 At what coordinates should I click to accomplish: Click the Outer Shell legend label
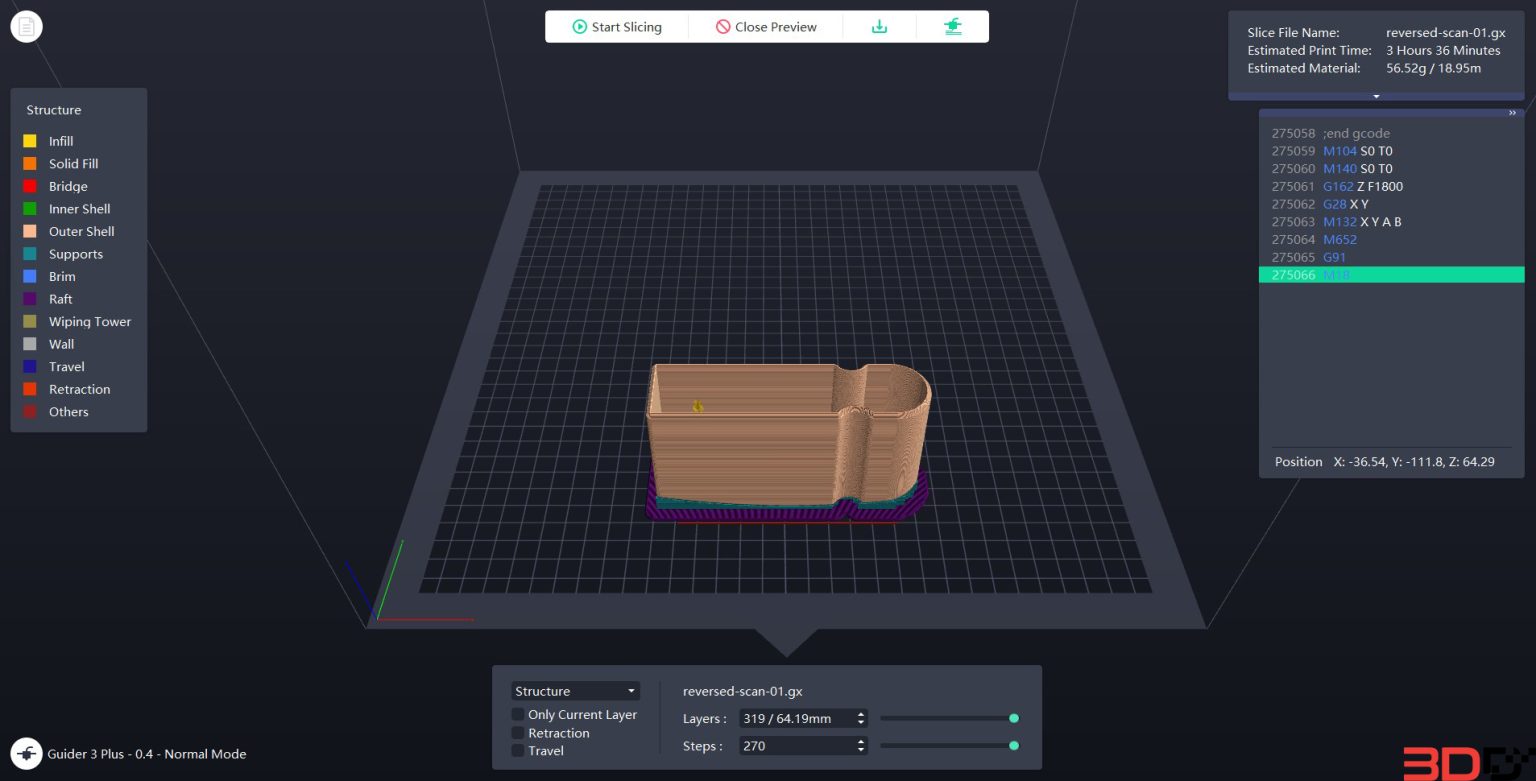[x=82, y=232]
